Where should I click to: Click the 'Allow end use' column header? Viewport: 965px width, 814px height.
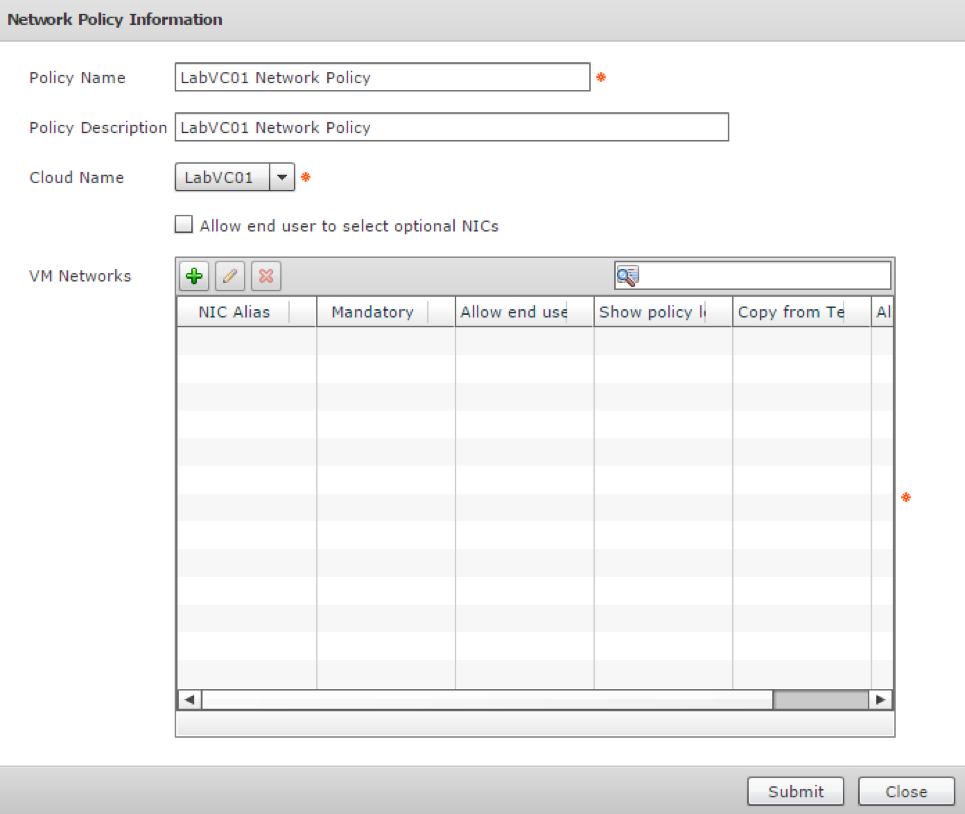514,312
